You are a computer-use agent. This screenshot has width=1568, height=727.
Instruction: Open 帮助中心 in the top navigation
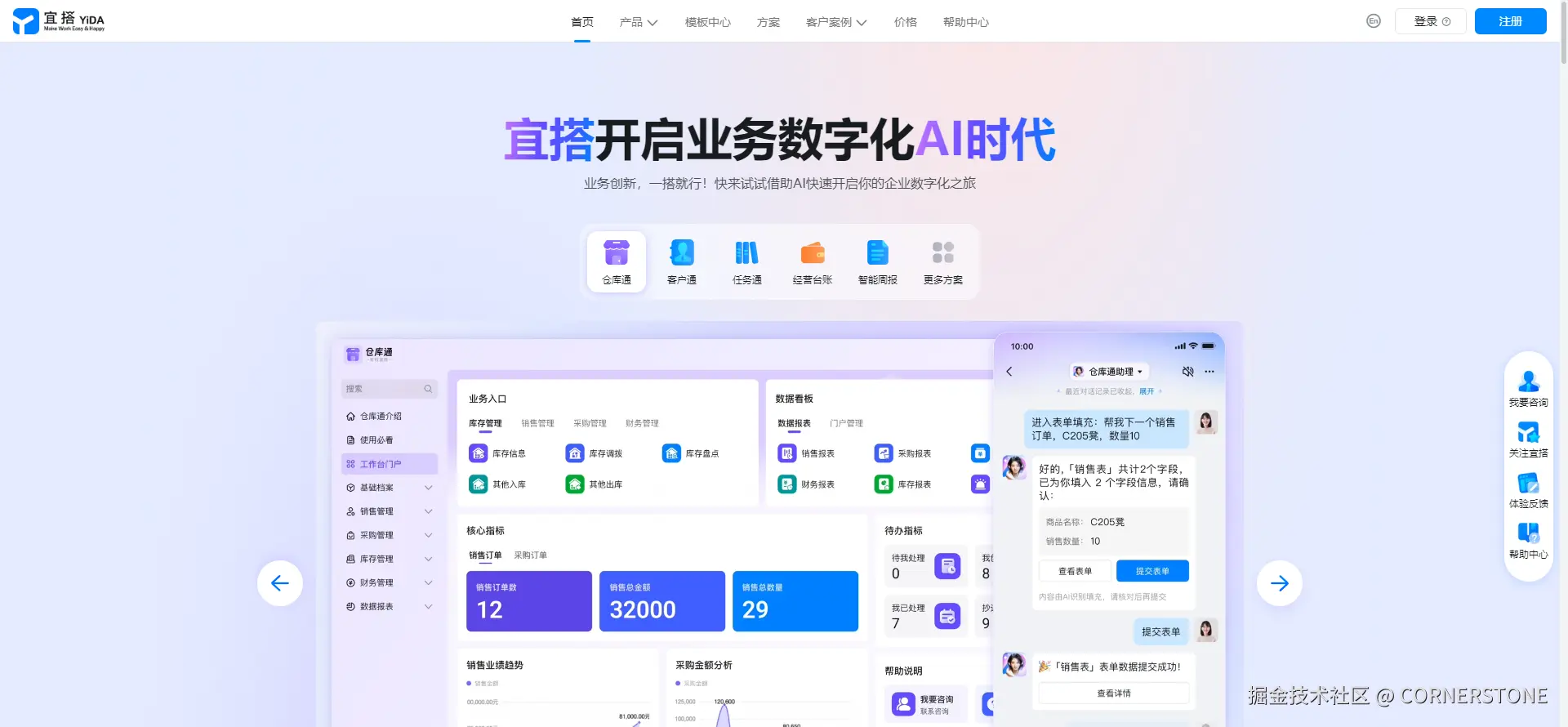pyautogui.click(x=966, y=22)
